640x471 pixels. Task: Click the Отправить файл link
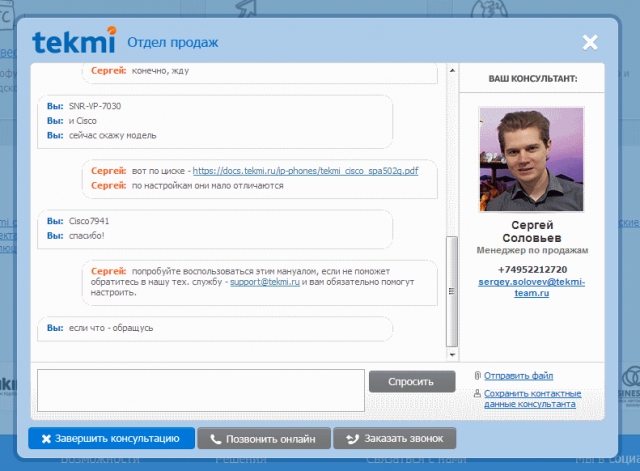(518, 376)
